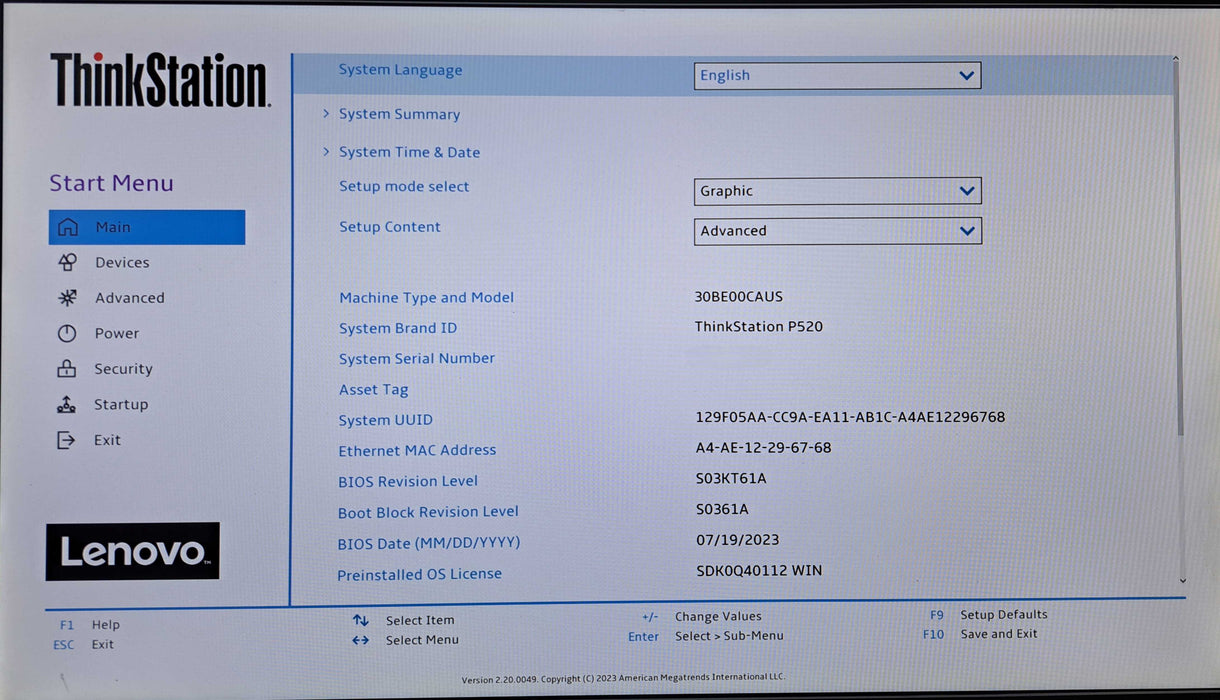The height and width of the screenshot is (700, 1220).
Task: Click the System Language label
Action: pos(400,70)
